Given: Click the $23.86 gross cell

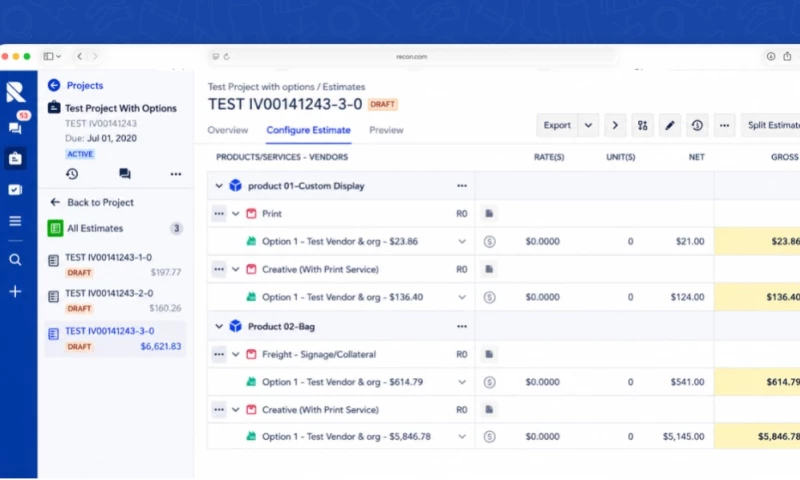Looking at the screenshot, I should (x=757, y=241).
